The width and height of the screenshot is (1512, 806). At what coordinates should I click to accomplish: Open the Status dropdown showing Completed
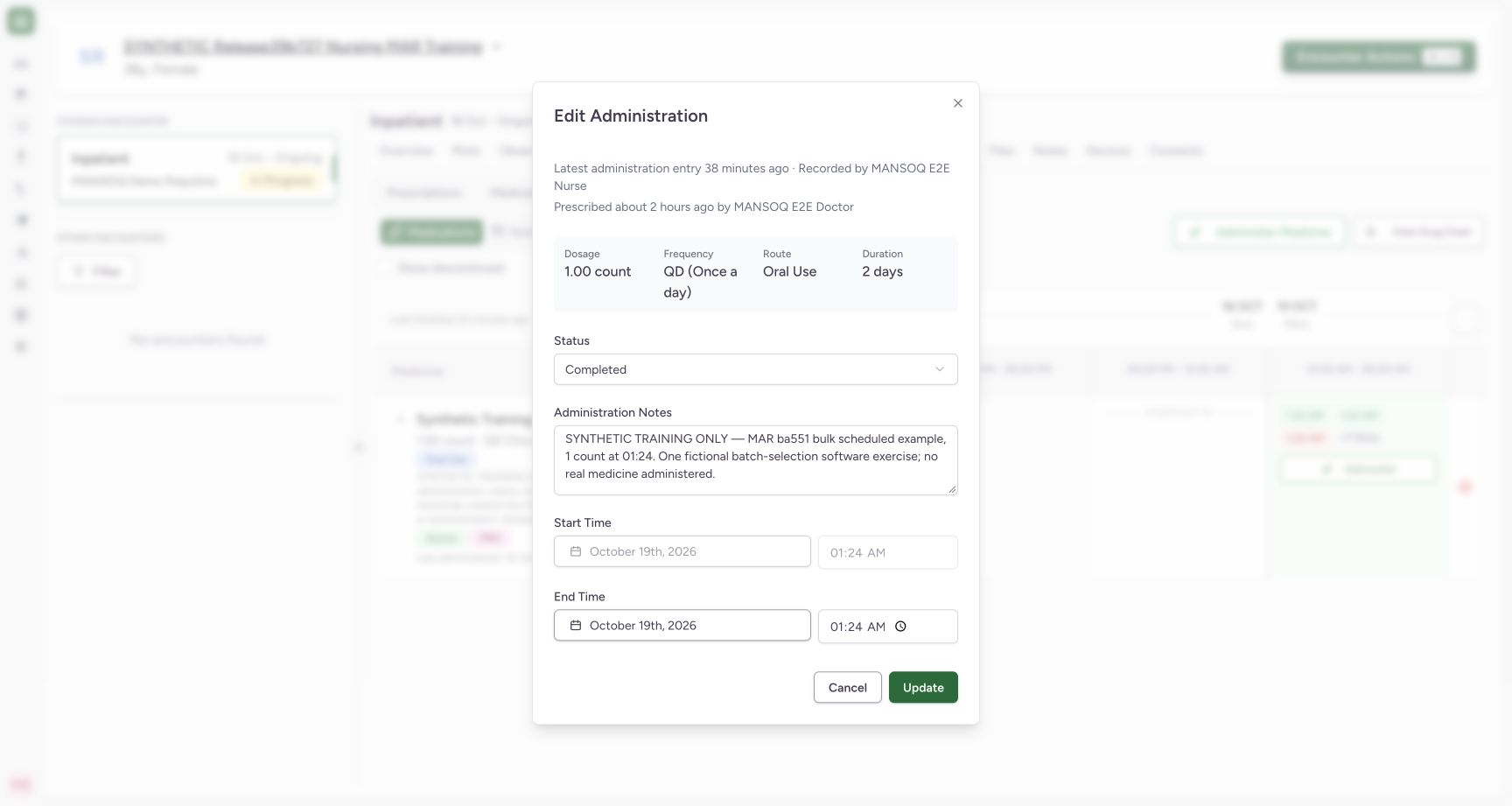[756, 369]
